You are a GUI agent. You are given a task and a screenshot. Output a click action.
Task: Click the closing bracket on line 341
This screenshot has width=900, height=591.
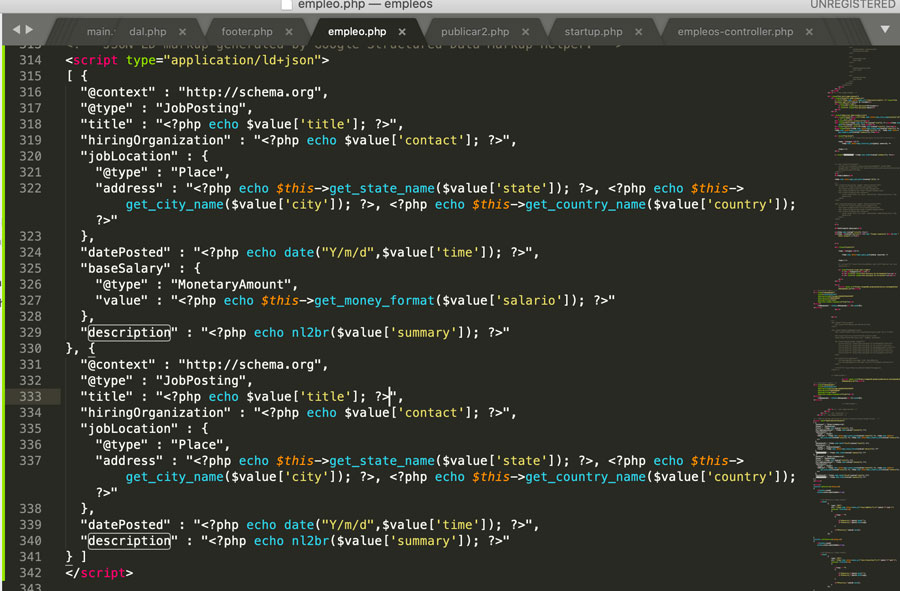(83, 557)
